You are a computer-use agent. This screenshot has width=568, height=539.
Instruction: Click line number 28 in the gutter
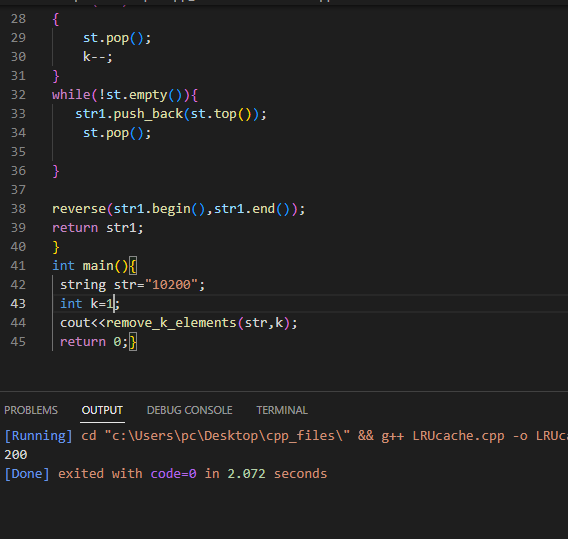(18, 19)
